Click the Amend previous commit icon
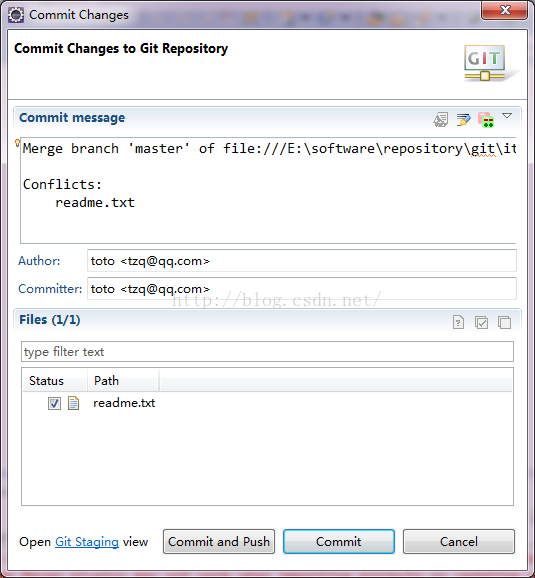535x578 pixels. (441, 120)
